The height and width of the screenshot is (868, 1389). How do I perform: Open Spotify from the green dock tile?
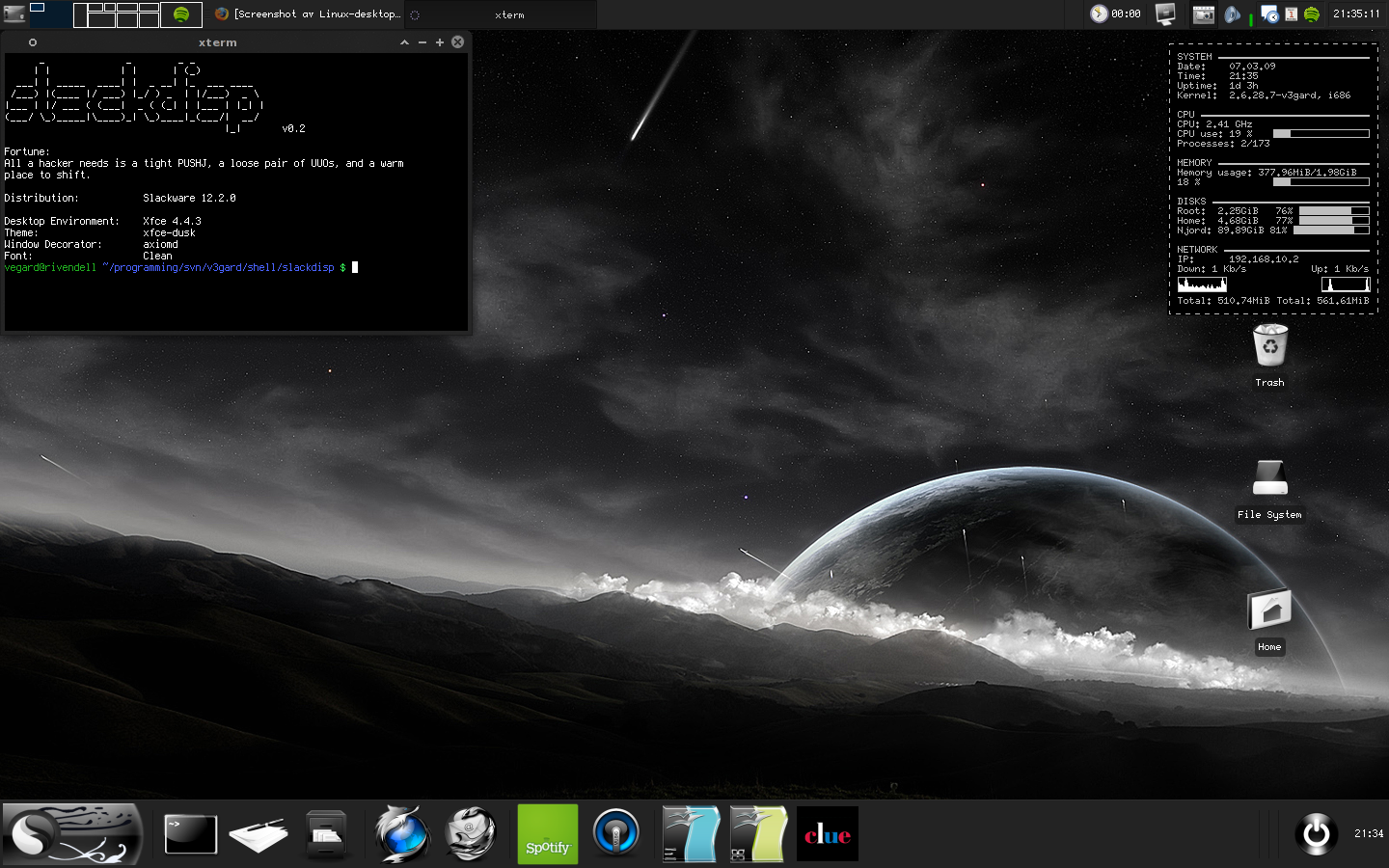pyautogui.click(x=548, y=834)
